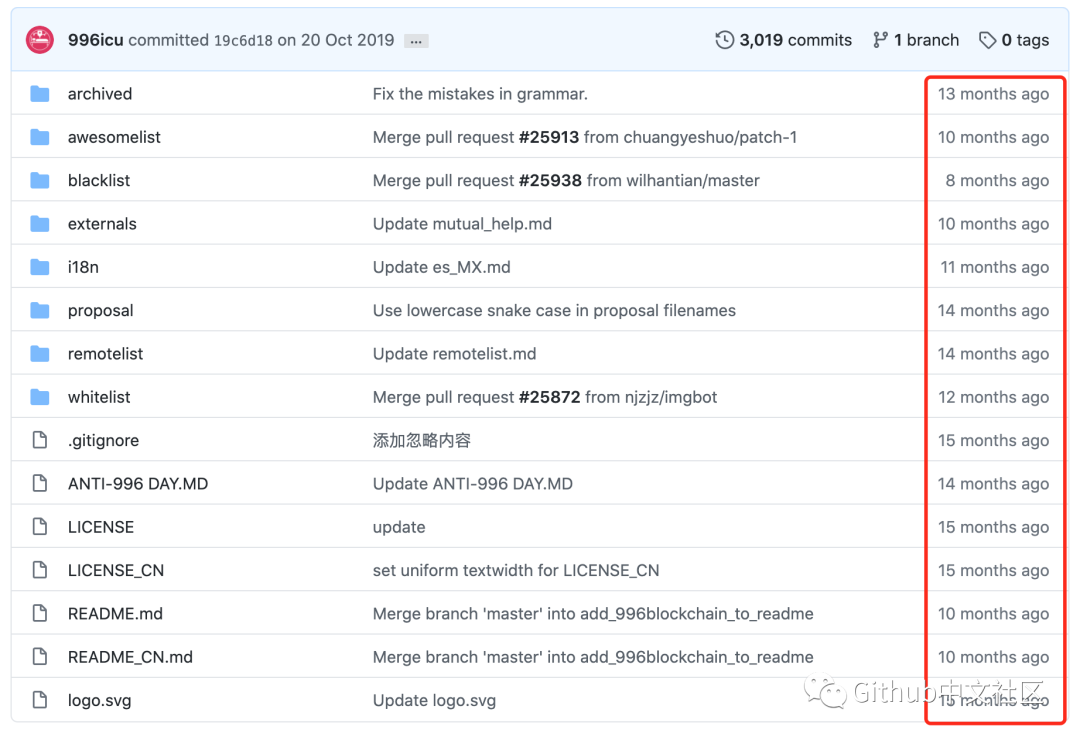Open pull request link #25872

[x=547, y=396]
